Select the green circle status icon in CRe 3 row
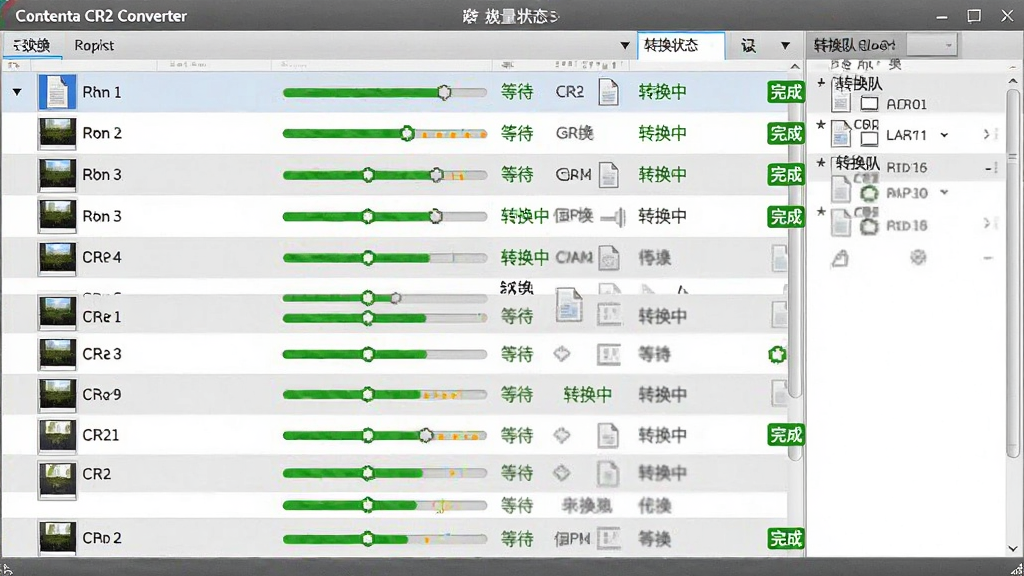 776,355
